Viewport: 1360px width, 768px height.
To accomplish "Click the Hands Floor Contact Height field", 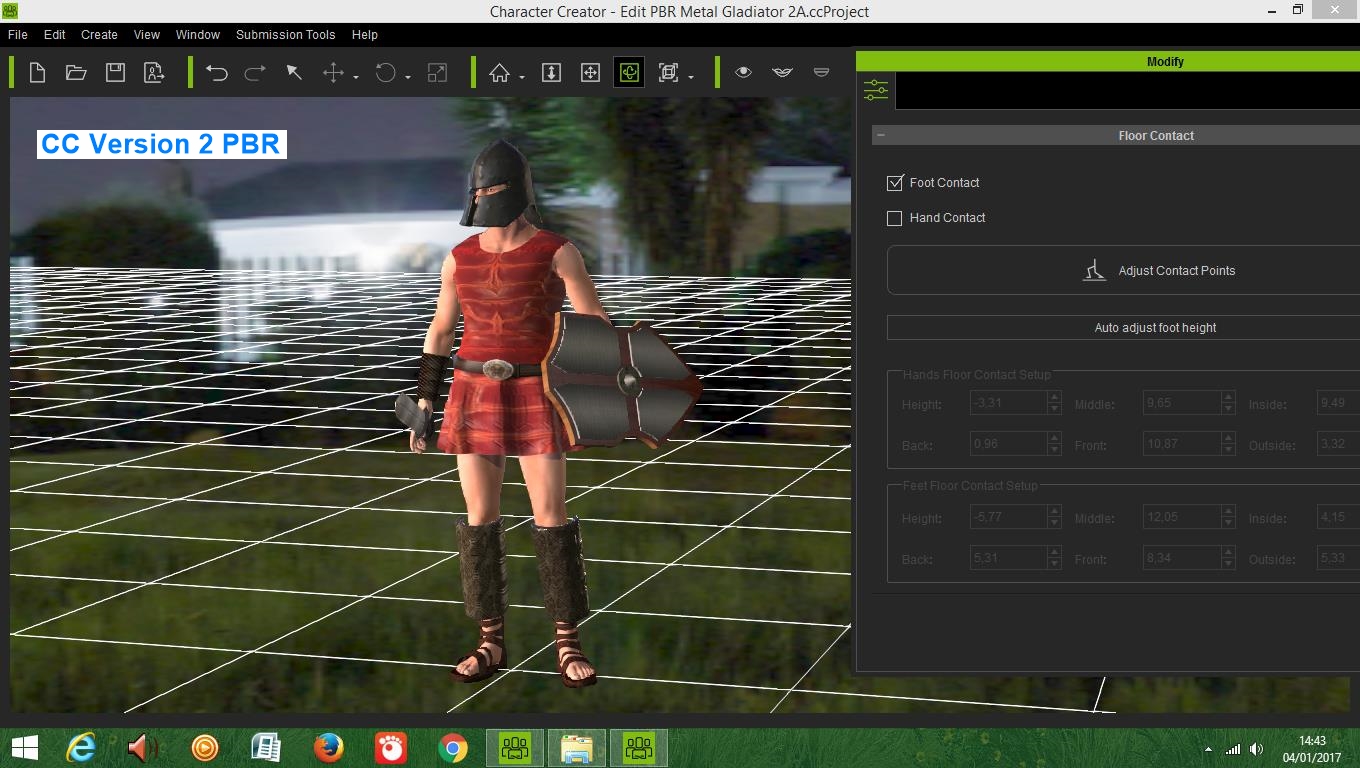I will tap(1007, 403).
